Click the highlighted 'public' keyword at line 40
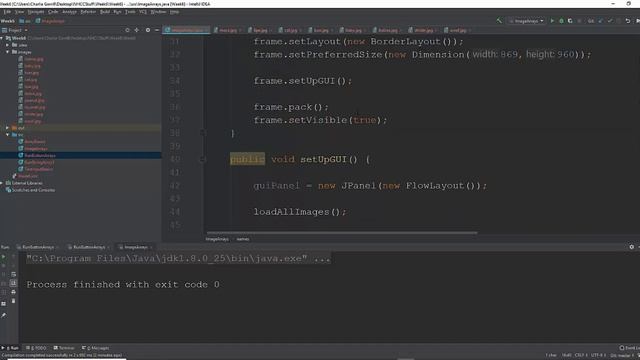The image size is (640, 360). [247, 159]
